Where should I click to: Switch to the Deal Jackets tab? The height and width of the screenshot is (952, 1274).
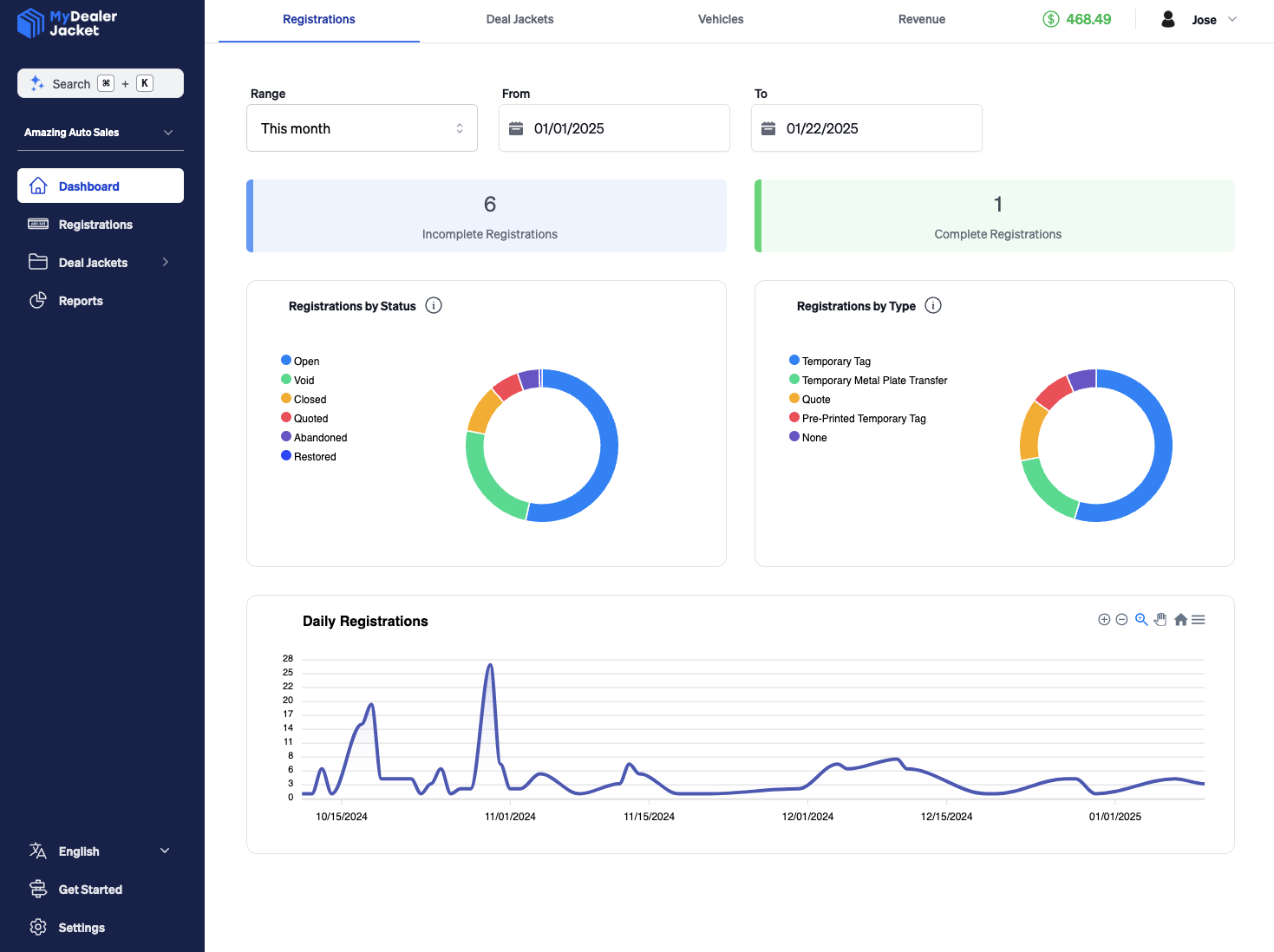click(x=519, y=20)
